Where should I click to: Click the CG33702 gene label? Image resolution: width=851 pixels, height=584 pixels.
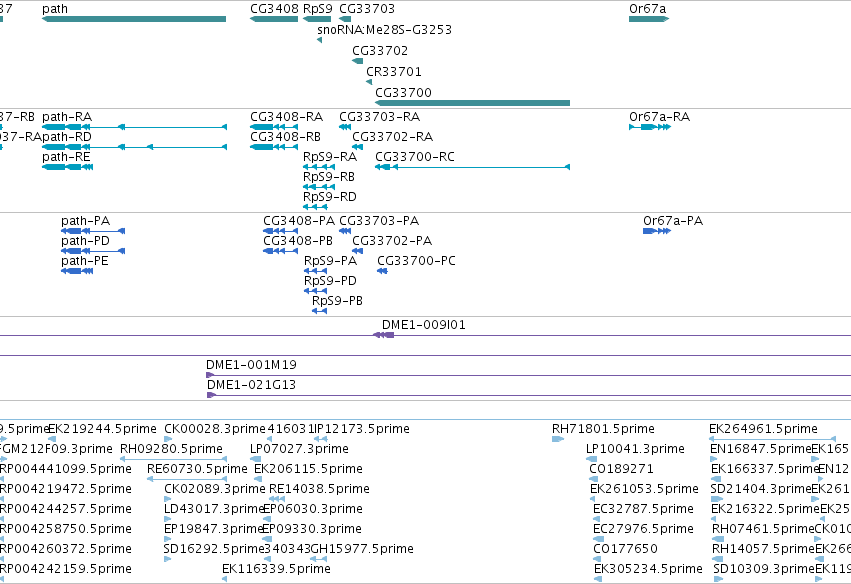(x=380, y=50)
